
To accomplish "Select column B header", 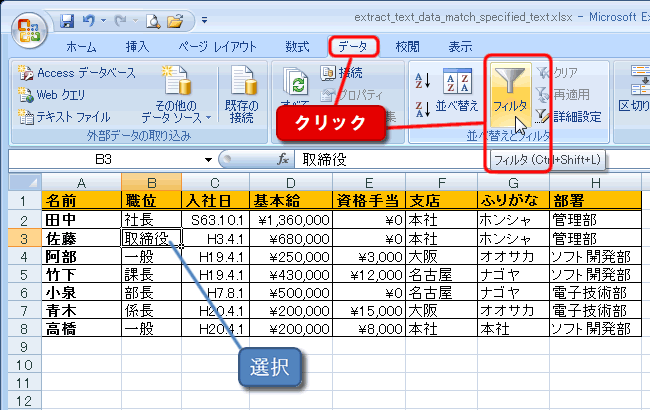I will 151,182.
